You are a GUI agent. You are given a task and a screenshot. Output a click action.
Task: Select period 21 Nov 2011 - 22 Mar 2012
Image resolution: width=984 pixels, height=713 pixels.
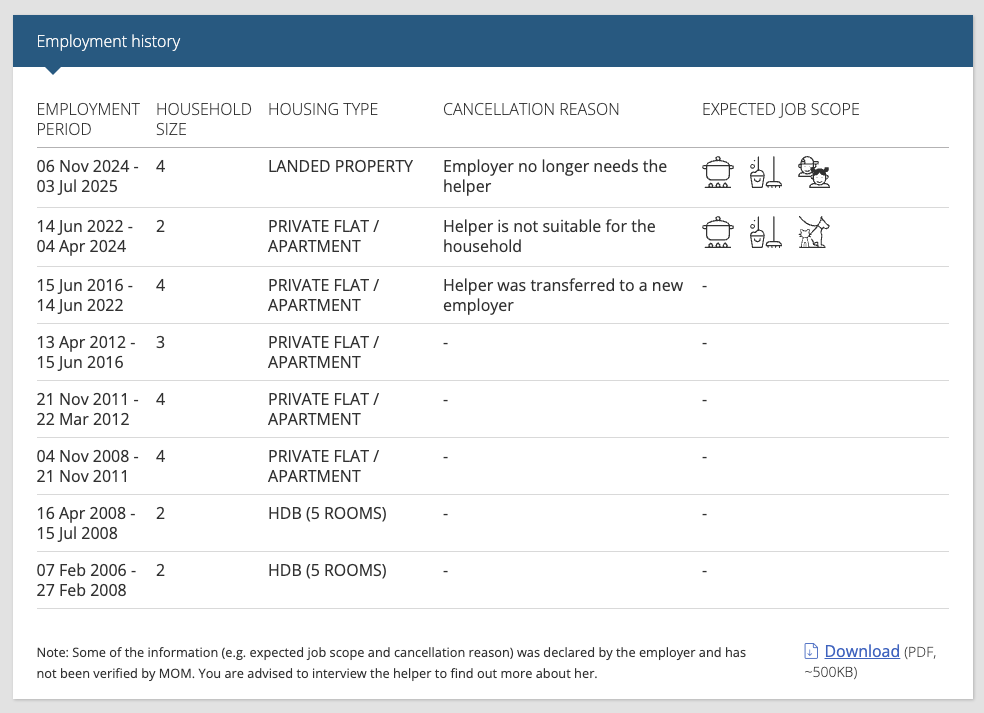coord(87,409)
